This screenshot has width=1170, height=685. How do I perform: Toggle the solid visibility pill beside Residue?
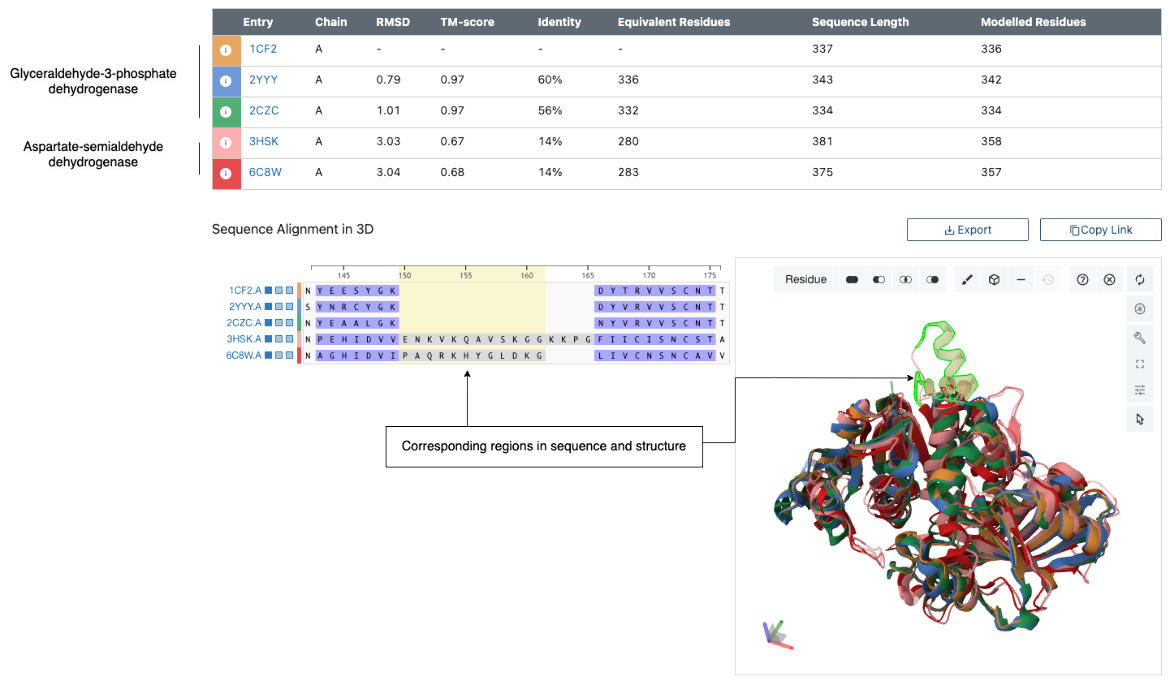(851, 280)
